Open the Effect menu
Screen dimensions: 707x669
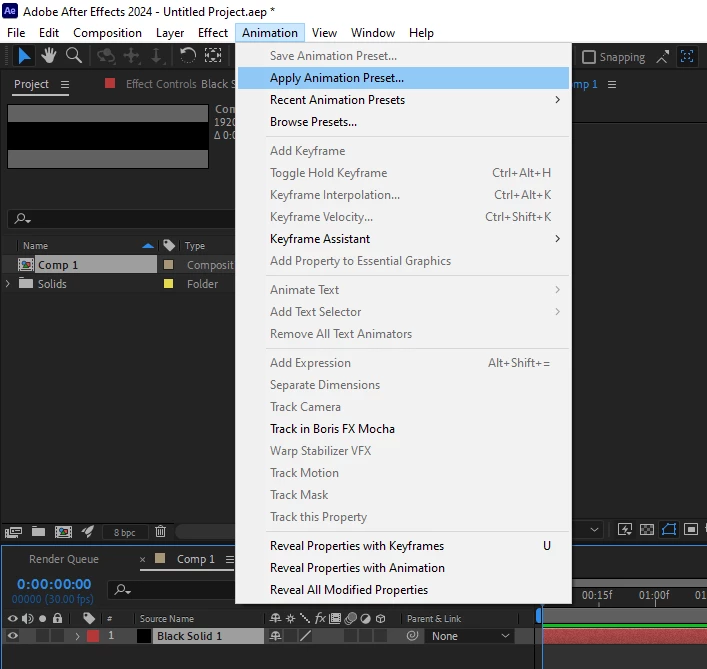(x=213, y=33)
